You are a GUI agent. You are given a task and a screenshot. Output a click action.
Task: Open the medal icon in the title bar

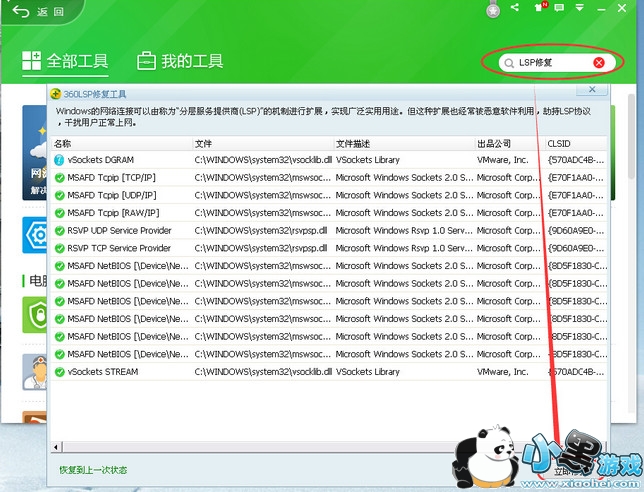coord(493,10)
